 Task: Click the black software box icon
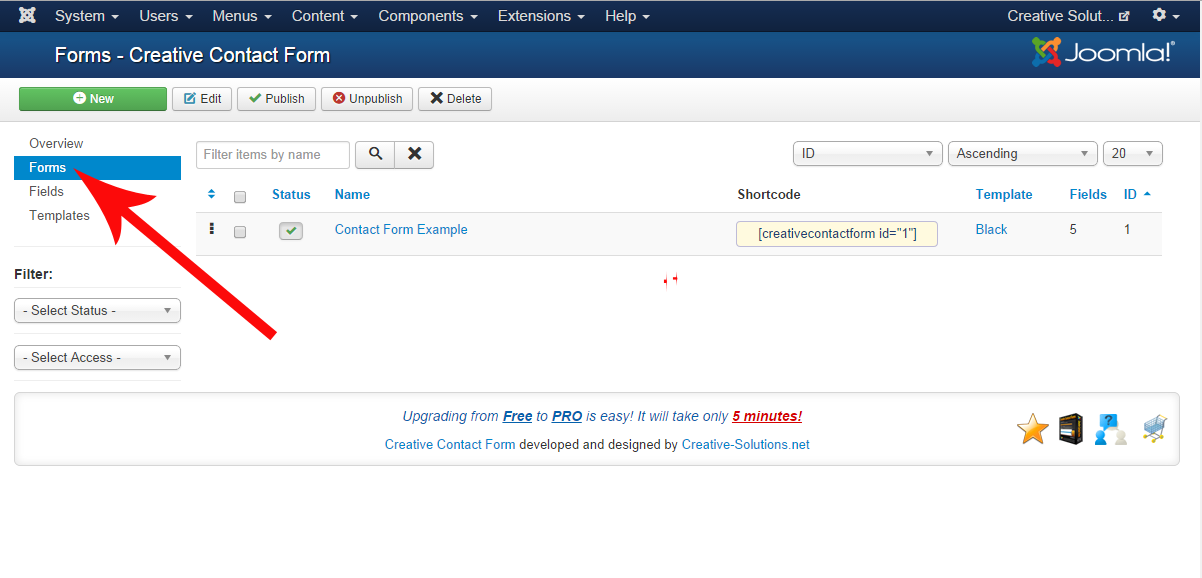tap(1071, 430)
